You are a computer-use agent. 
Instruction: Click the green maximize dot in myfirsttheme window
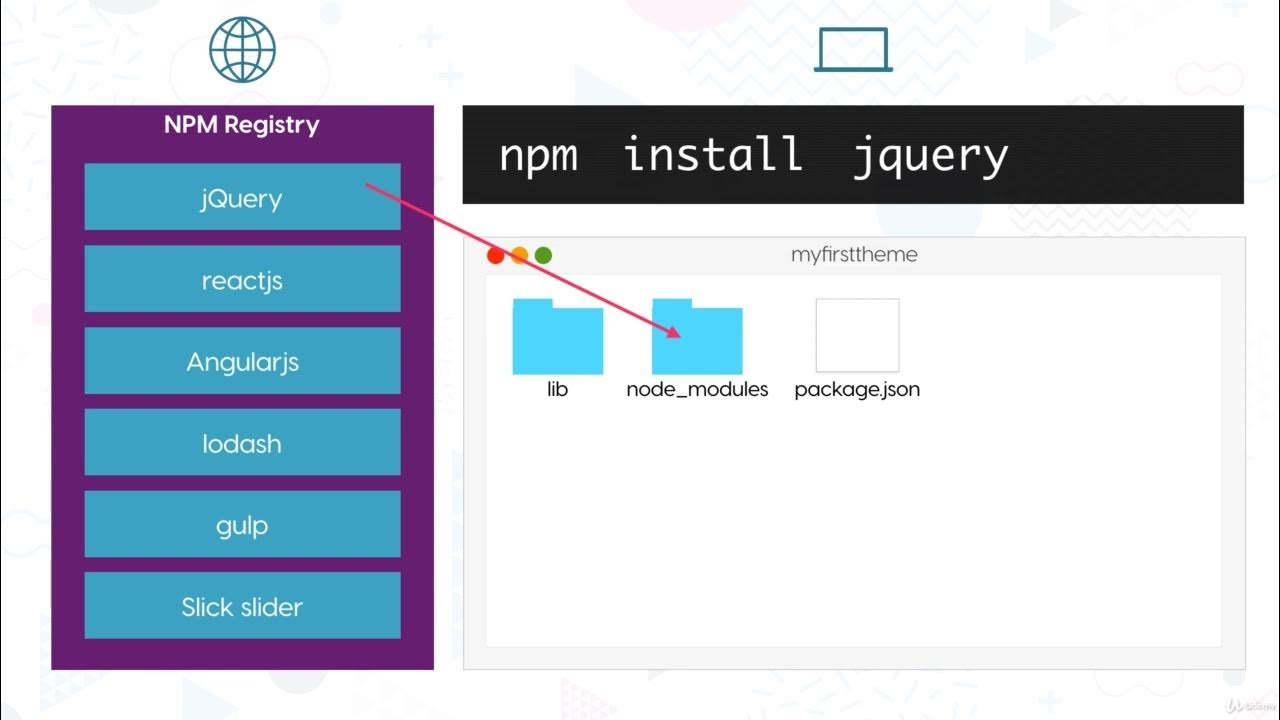point(543,255)
